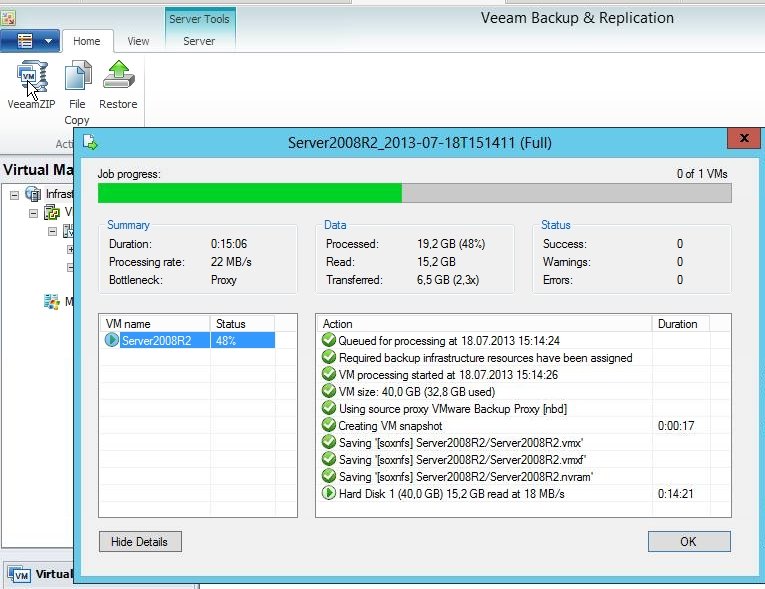Click the '0 of 1 VMs' counter
Screen dimensions: 765x589
(x=702, y=174)
